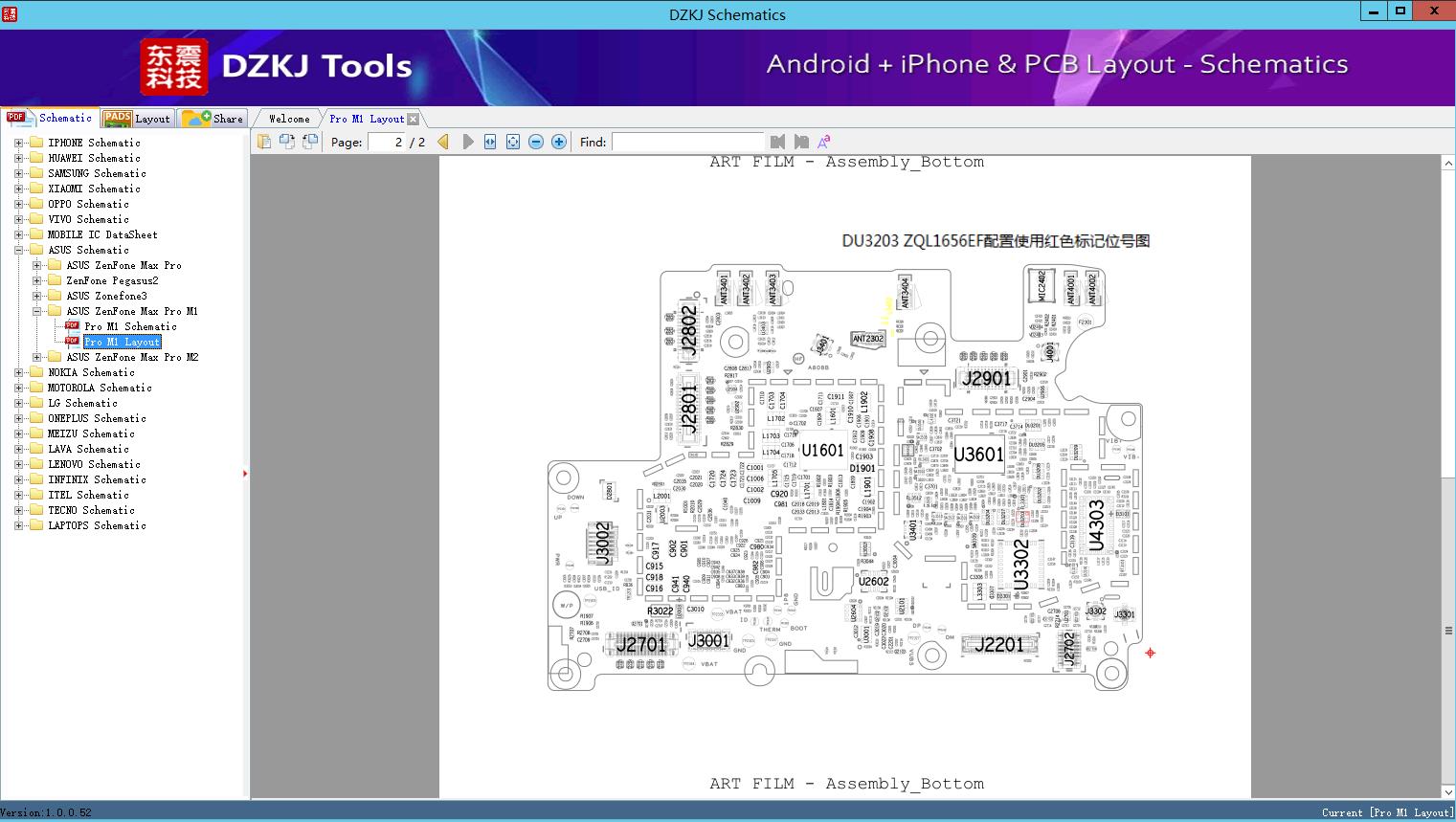Open the Pro M1 Schematic PDF
This screenshot has height=822, width=1456.
pyautogui.click(x=130, y=326)
